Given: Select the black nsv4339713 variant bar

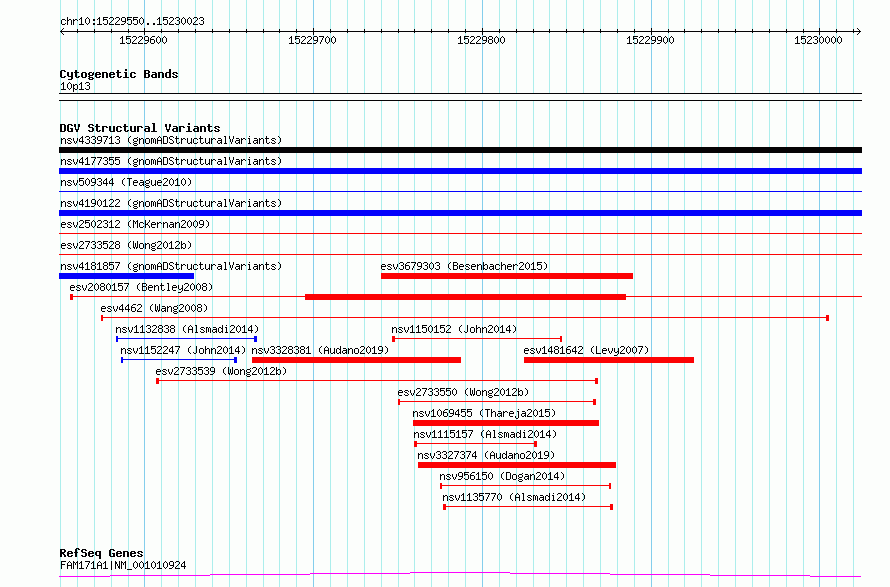Looking at the screenshot, I should (x=460, y=150).
